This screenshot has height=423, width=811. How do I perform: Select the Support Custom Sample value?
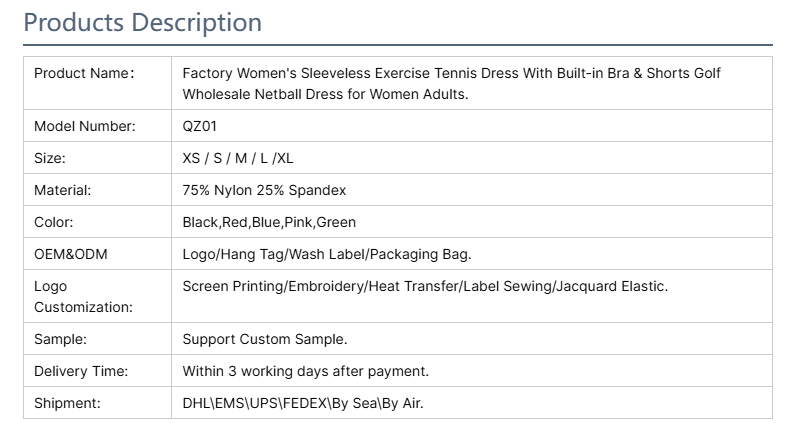tap(265, 339)
